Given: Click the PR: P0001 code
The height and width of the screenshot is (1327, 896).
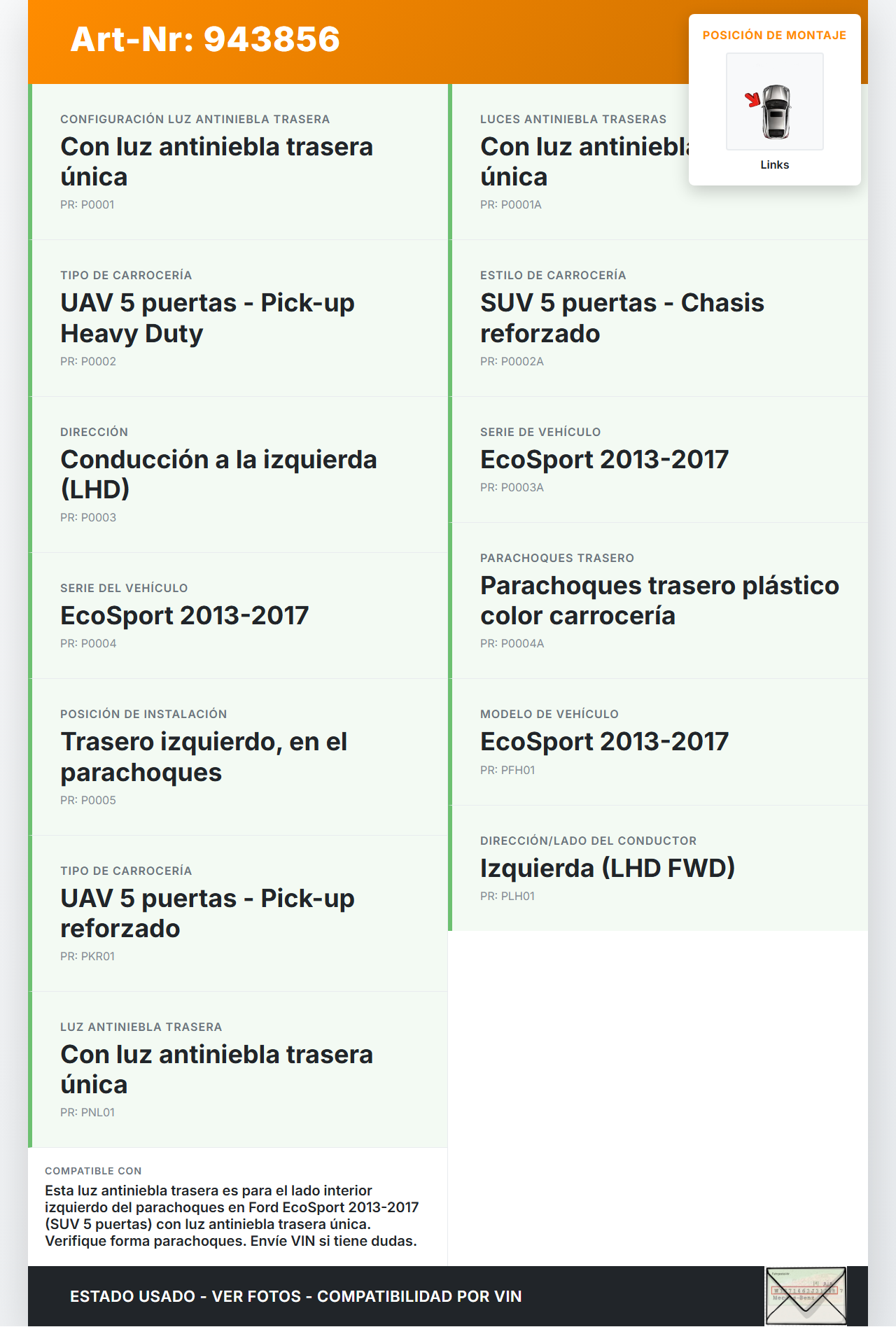Looking at the screenshot, I should (87, 204).
